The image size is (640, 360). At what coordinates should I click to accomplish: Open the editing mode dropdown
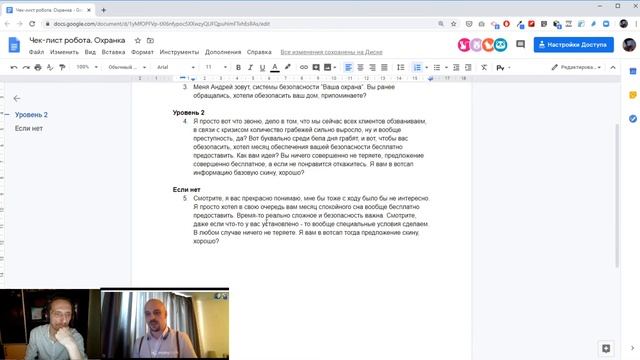576,67
